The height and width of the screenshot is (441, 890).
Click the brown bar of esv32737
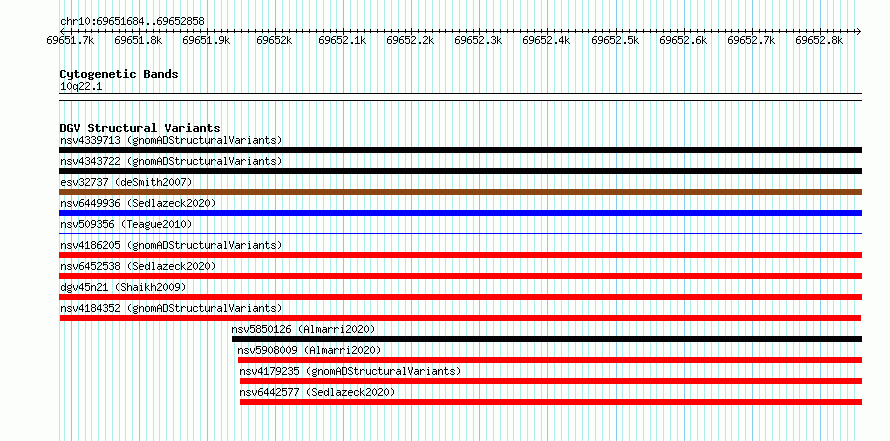tap(460, 192)
